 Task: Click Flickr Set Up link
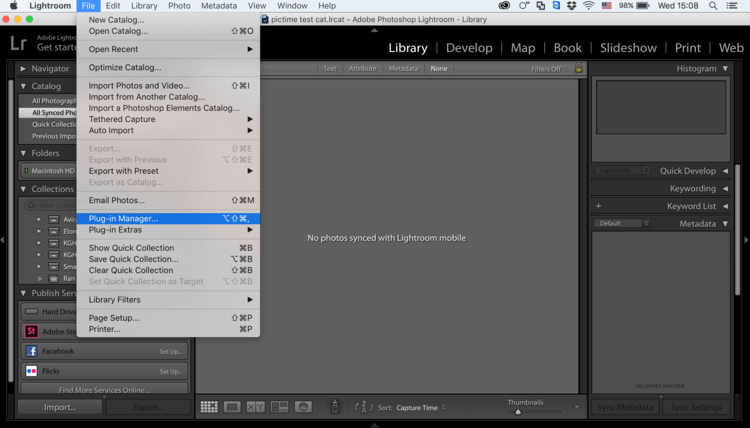click(171, 372)
